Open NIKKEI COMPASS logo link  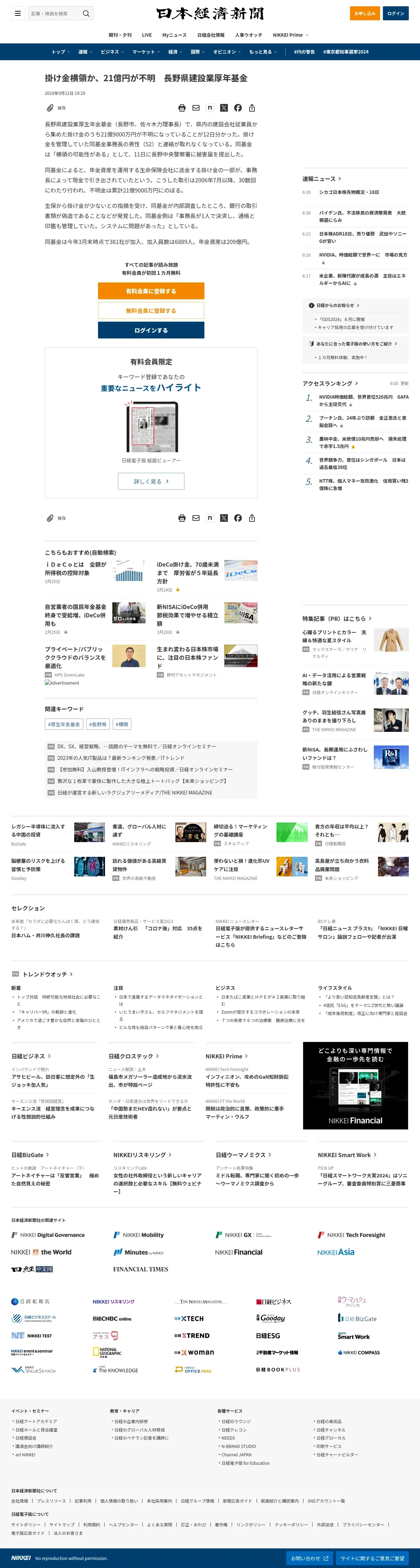[x=358, y=1352]
